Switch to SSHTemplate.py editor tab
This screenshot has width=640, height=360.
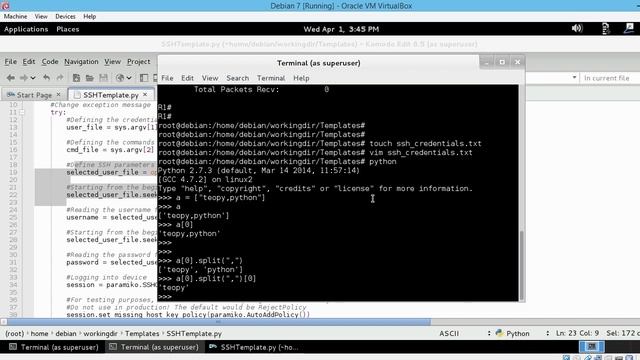coord(111,95)
